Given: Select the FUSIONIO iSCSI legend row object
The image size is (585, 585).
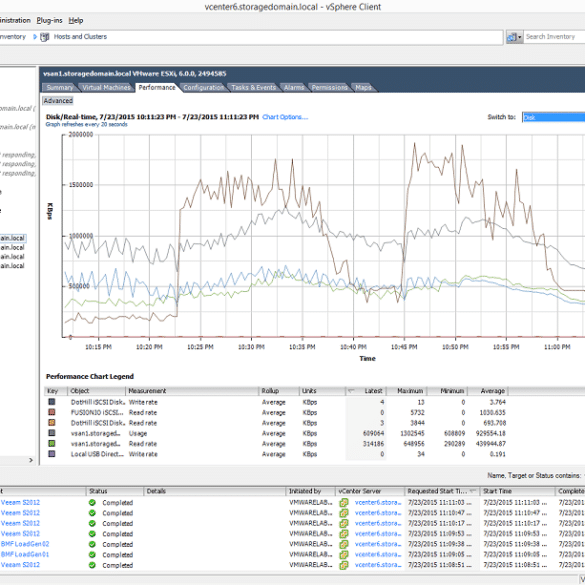Looking at the screenshot, I should (x=97, y=413).
